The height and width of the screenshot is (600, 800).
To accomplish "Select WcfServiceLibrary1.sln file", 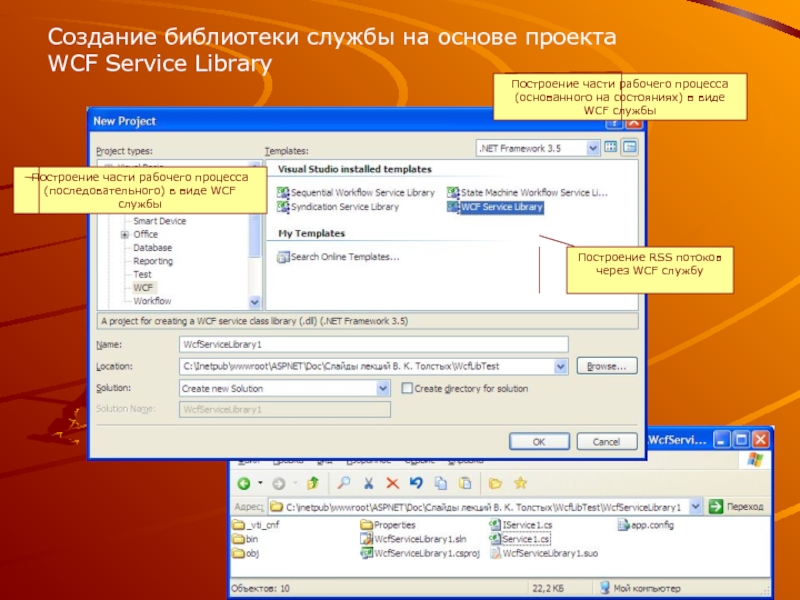I will 413,539.
